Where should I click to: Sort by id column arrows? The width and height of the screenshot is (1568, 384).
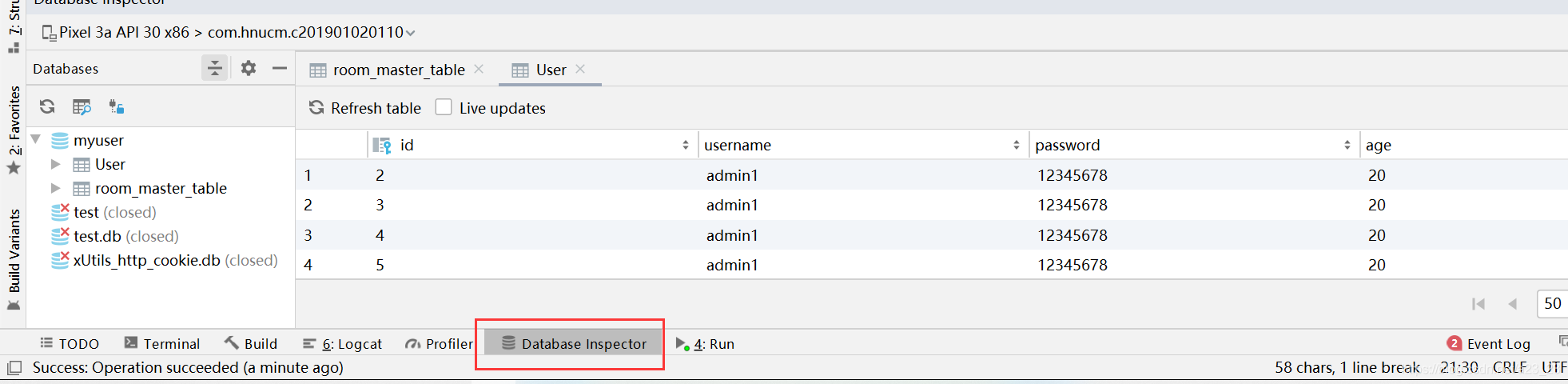[x=686, y=145]
